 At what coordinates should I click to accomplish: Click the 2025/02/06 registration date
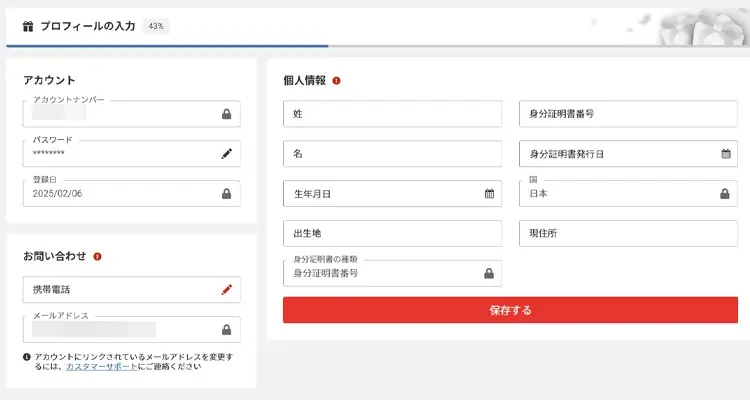pyautogui.click(x=57, y=194)
